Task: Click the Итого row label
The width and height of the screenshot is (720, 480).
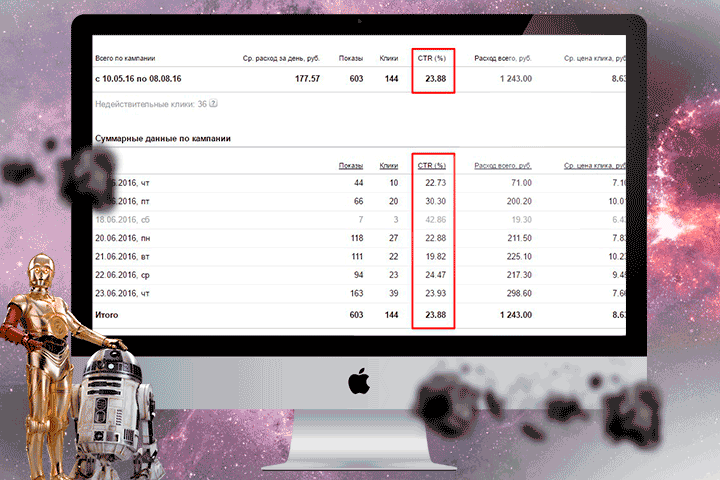Action: tap(107, 315)
